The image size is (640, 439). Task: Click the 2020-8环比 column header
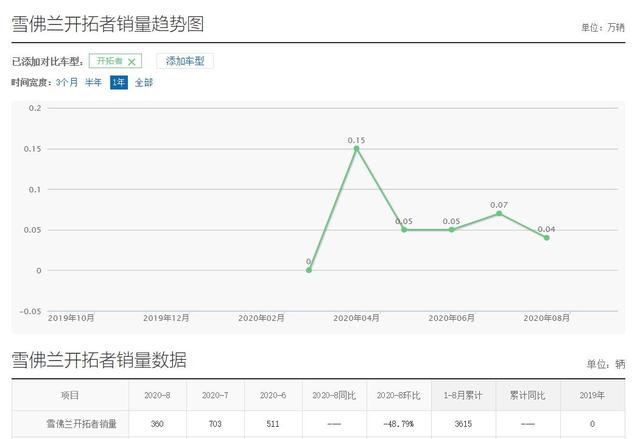click(398, 395)
